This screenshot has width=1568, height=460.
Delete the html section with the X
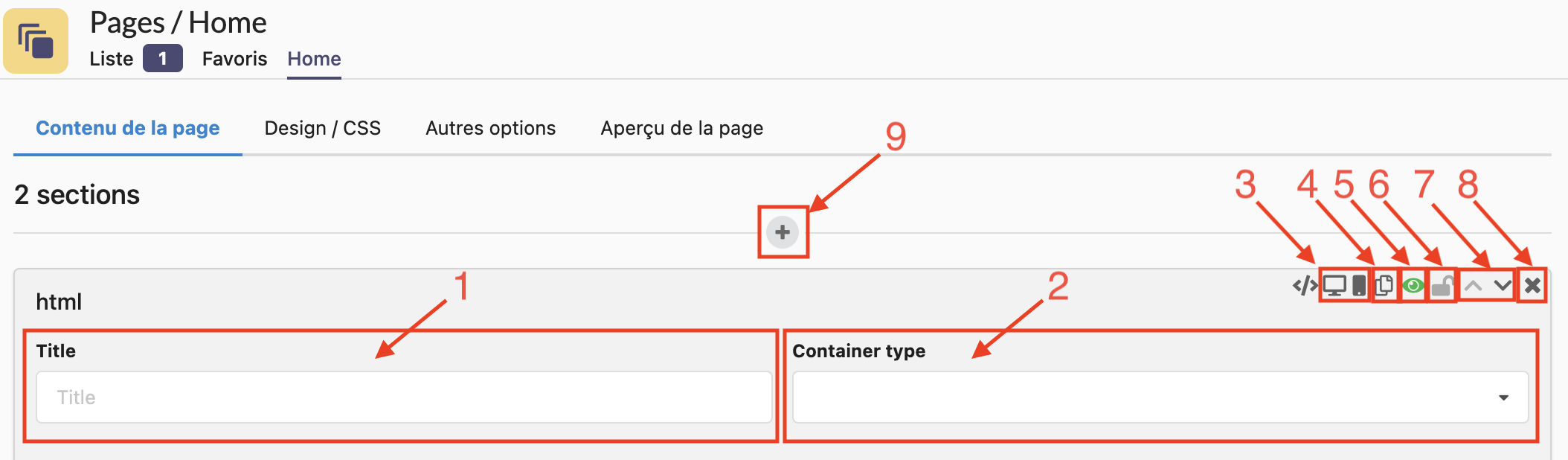[1532, 286]
